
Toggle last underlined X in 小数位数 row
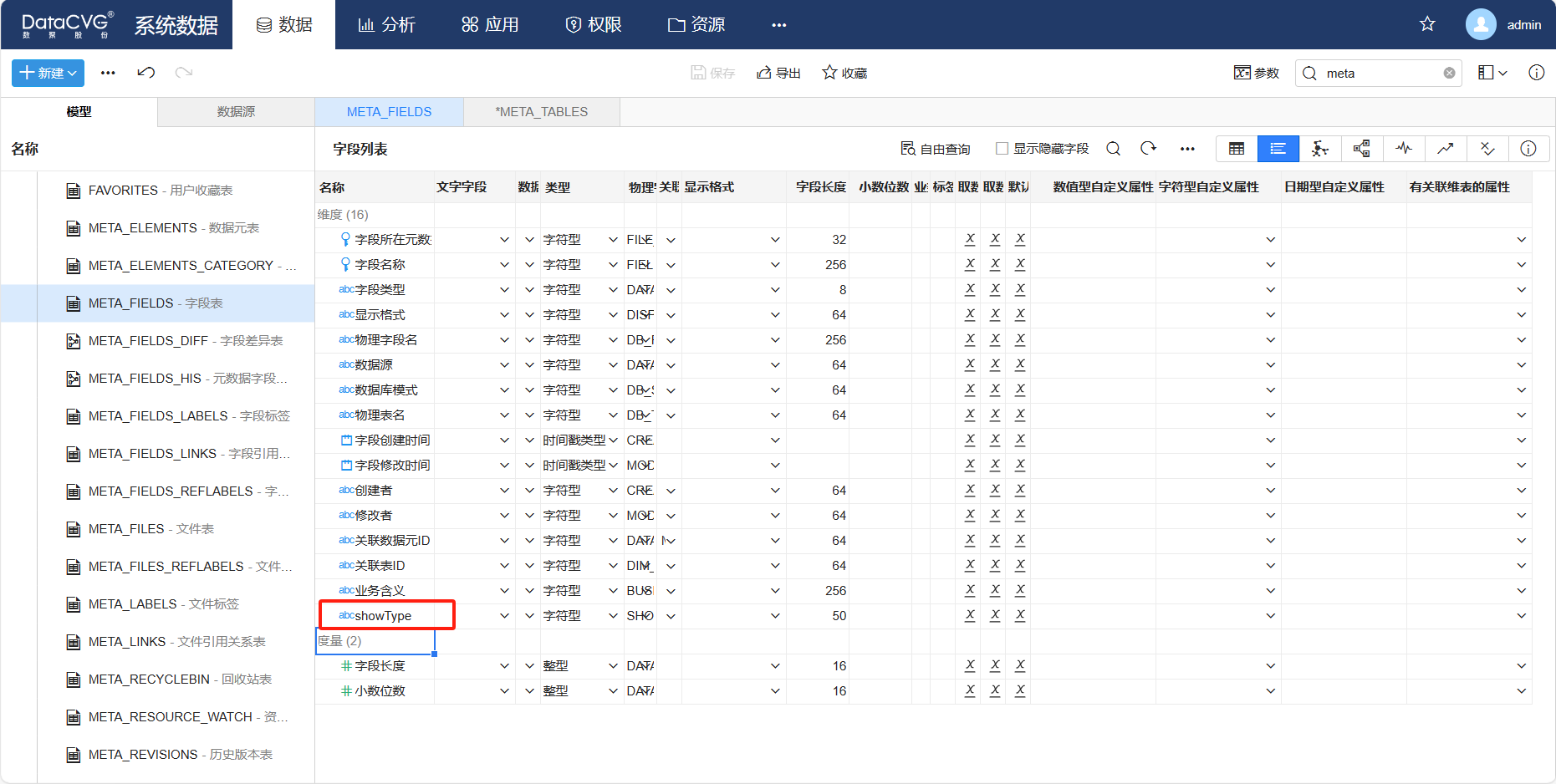tap(1020, 690)
